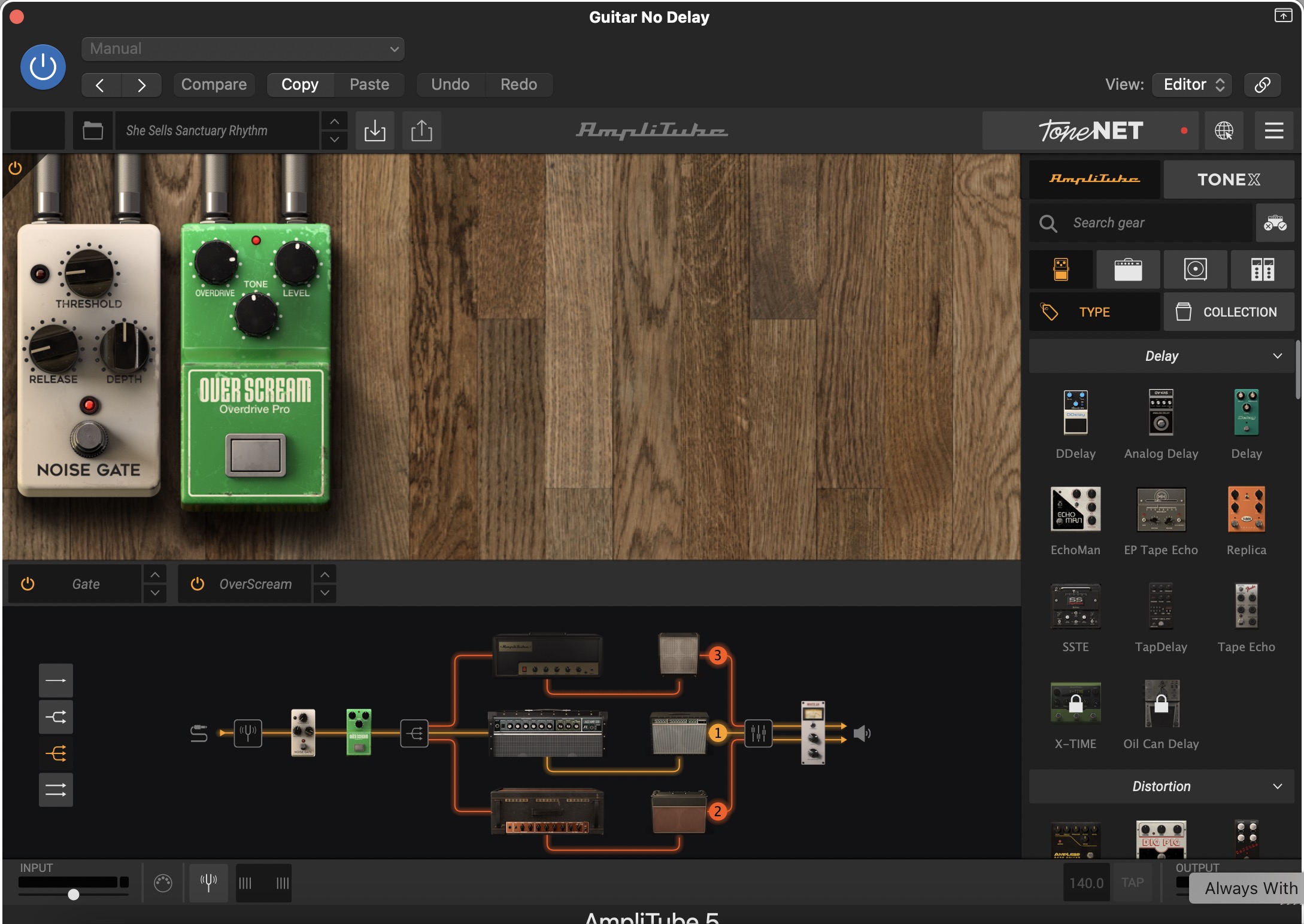The image size is (1304, 924).
Task: Click the Search gear field
Action: (1141, 223)
